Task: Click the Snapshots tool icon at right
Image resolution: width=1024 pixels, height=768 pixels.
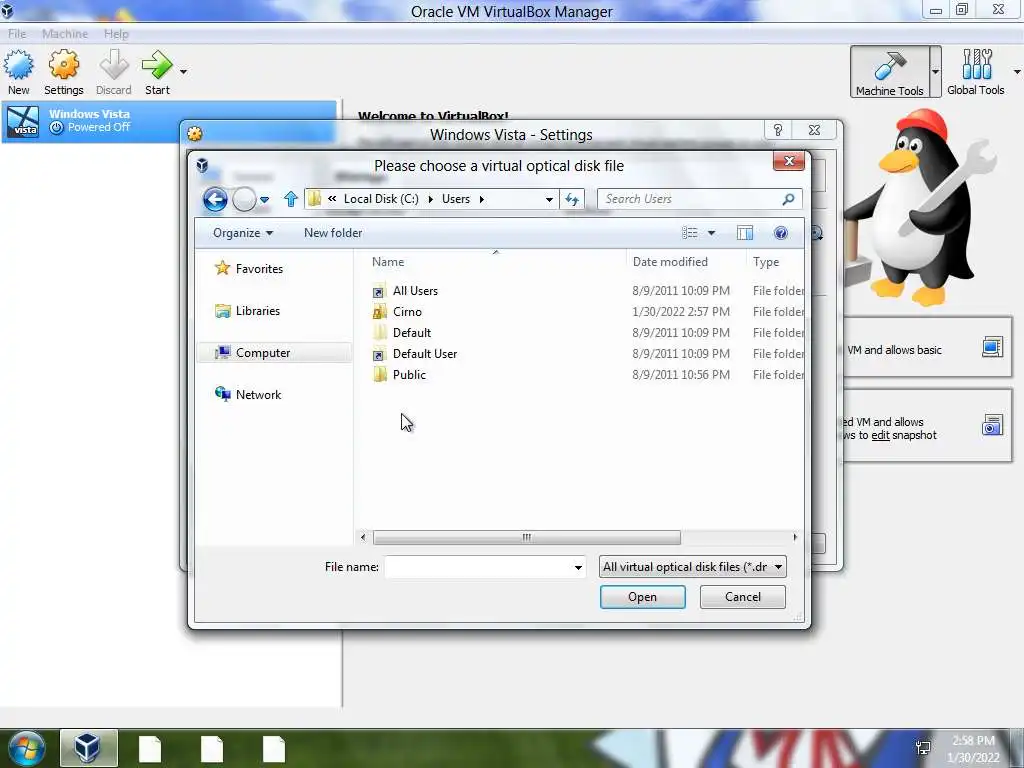Action: [x=992, y=425]
